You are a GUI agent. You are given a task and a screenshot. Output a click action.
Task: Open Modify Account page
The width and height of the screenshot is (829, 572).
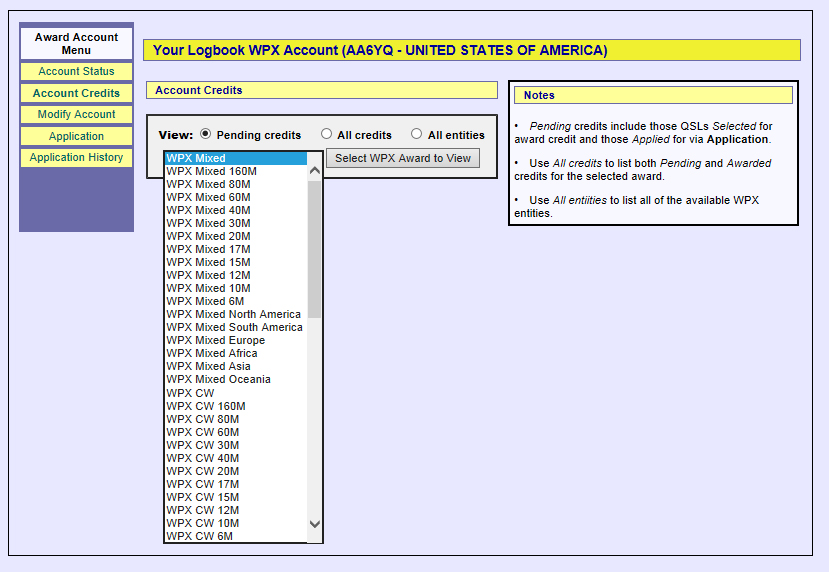[x=76, y=115]
